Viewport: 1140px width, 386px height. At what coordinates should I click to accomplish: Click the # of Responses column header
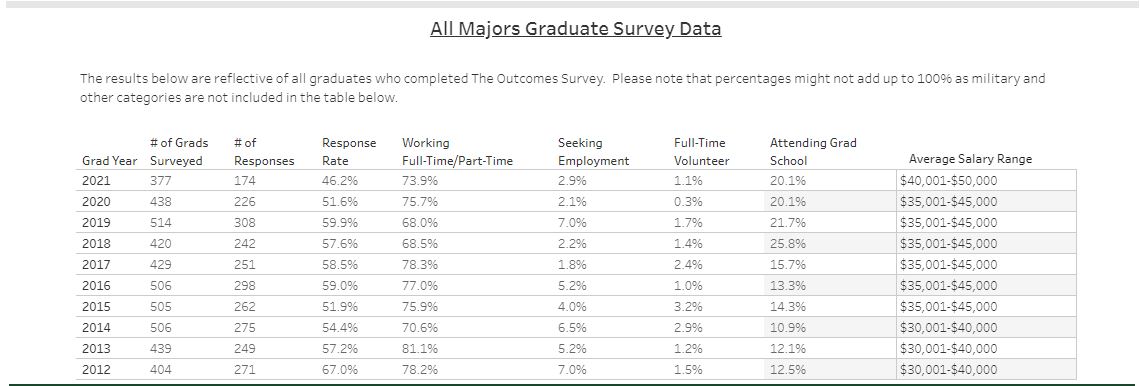click(x=264, y=152)
